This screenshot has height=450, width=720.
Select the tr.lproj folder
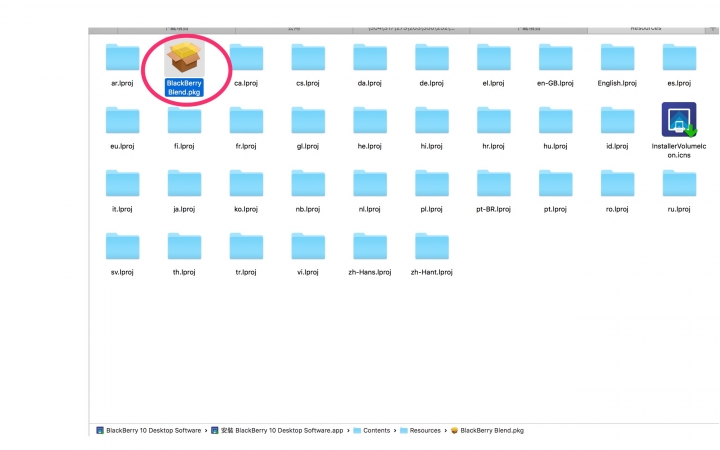tap(246, 246)
